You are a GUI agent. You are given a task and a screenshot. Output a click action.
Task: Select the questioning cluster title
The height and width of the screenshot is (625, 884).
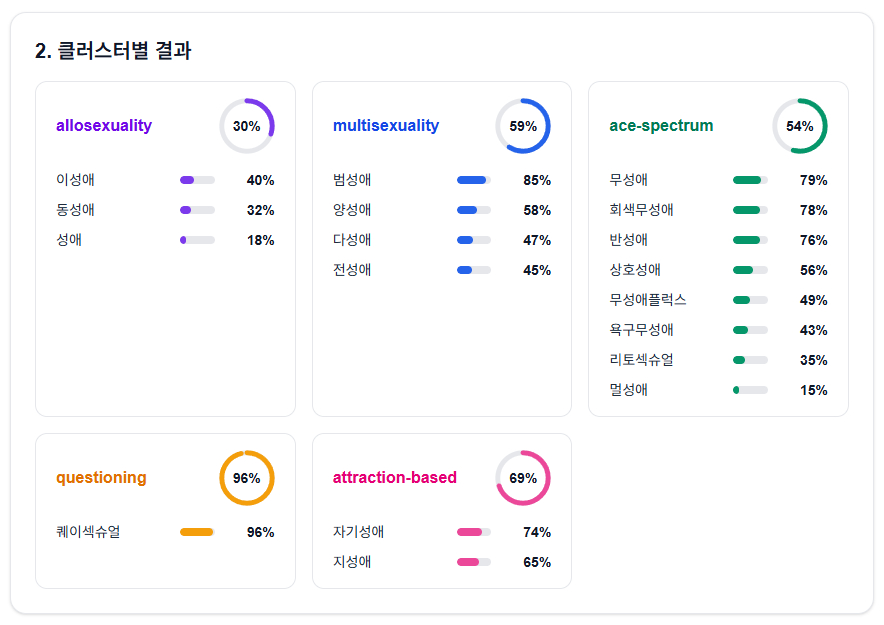[101, 478]
